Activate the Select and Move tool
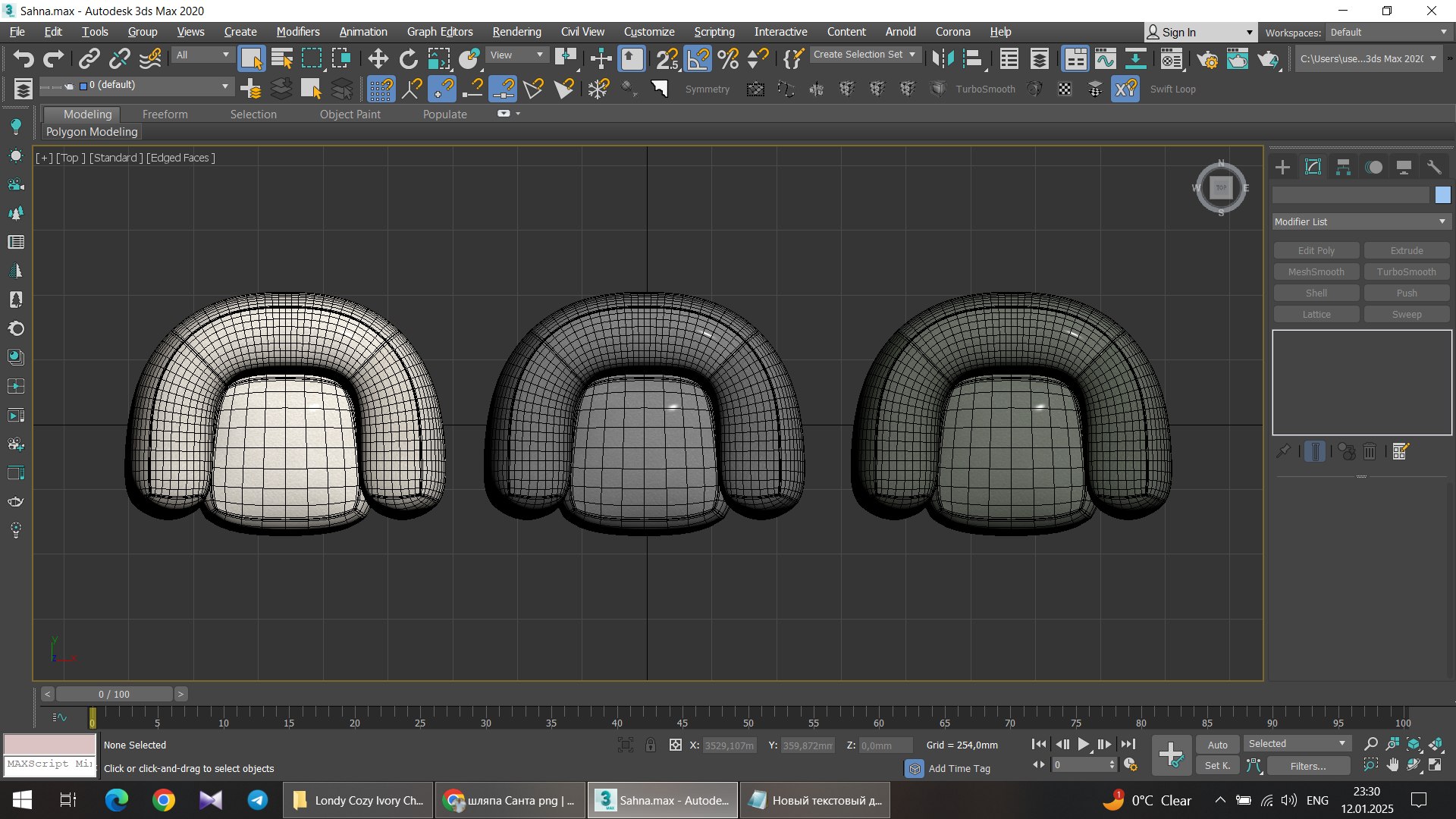 [378, 58]
